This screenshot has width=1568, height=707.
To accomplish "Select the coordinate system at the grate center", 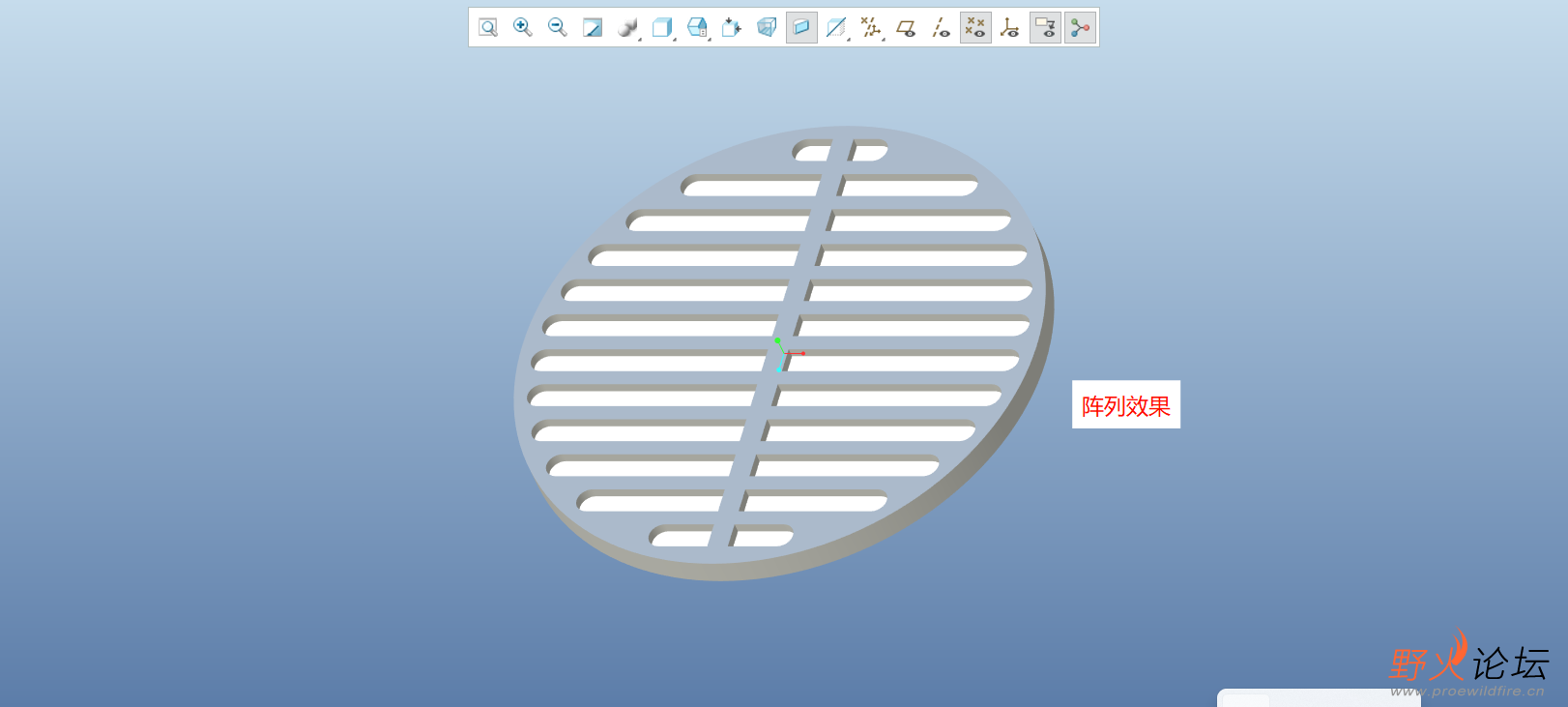I will [786, 354].
